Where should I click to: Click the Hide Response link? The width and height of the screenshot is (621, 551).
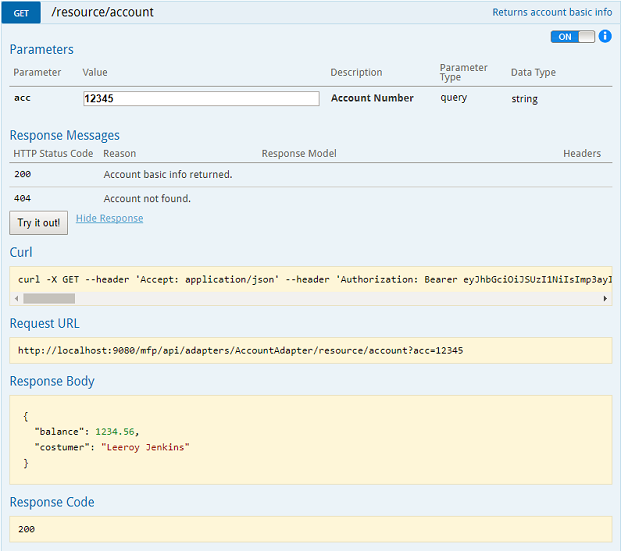point(109,218)
